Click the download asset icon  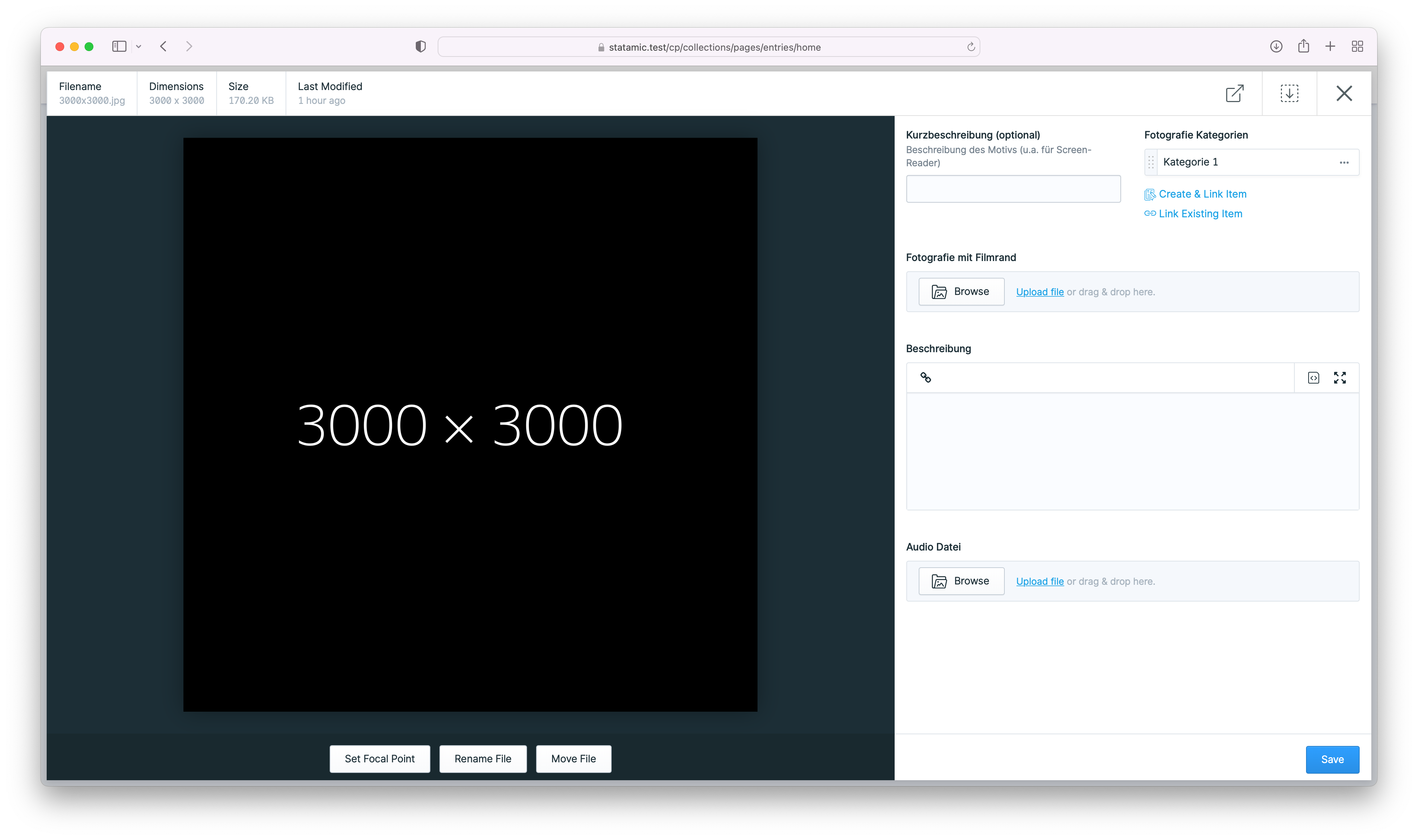pyautogui.click(x=1290, y=93)
